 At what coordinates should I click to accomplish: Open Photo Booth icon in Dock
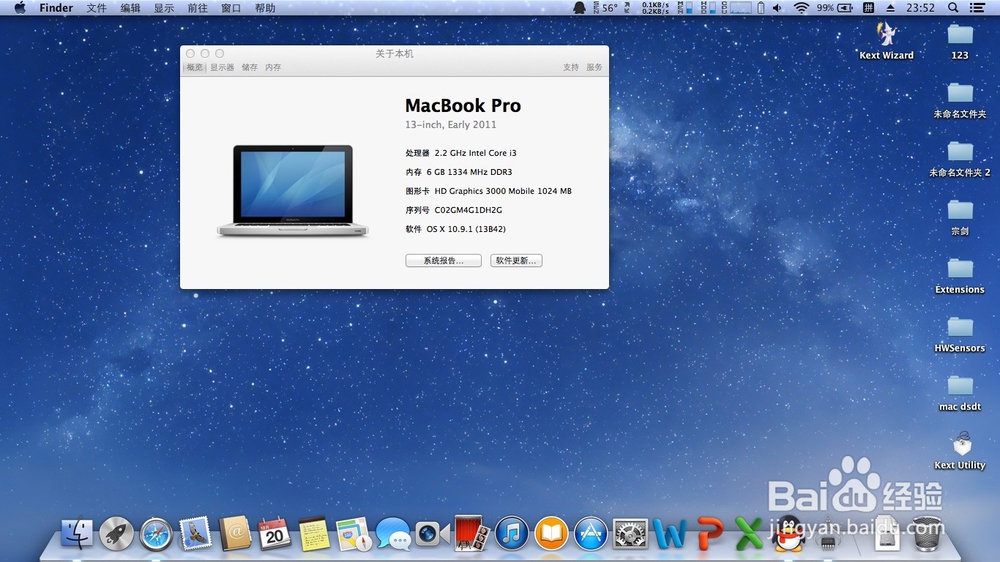[472, 533]
